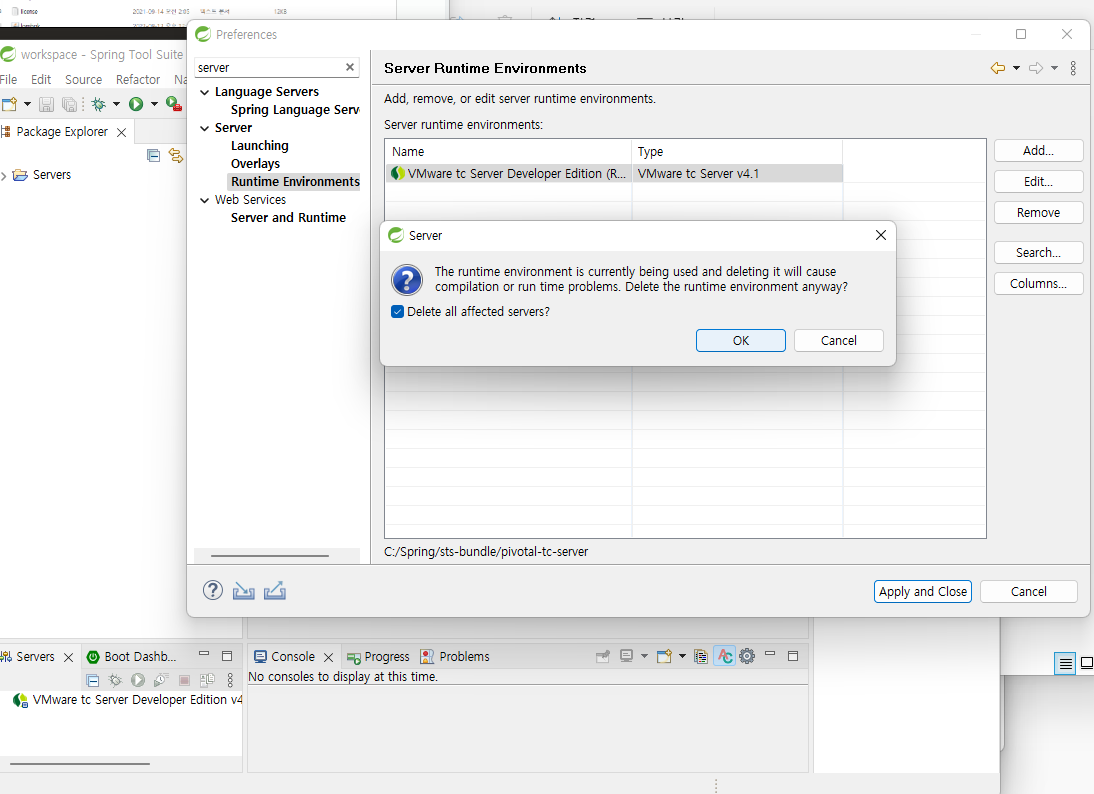The width and height of the screenshot is (1094, 794).
Task: Open the New wizard dropdown arrow
Action: (27, 105)
